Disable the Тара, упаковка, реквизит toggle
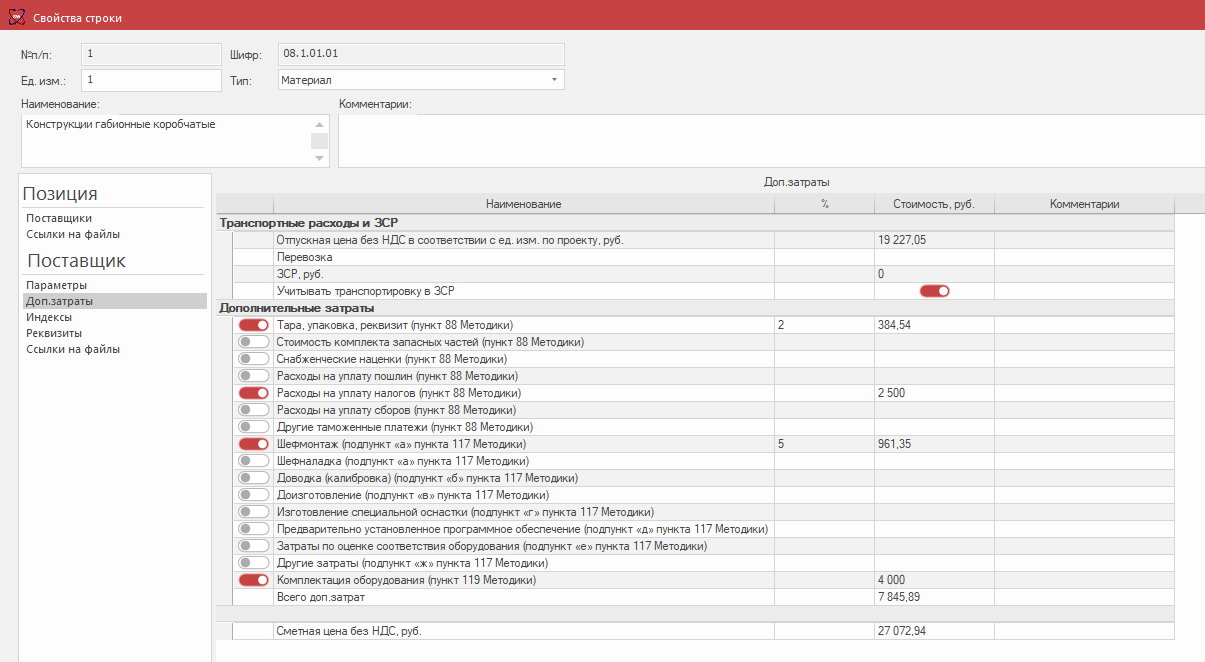The image size is (1205, 662). (x=253, y=325)
